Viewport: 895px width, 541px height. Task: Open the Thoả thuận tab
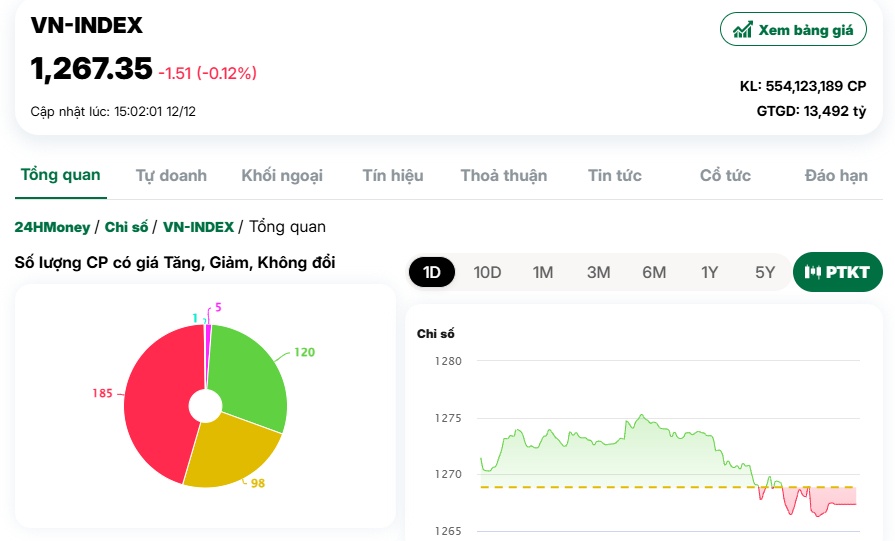pyautogui.click(x=503, y=175)
